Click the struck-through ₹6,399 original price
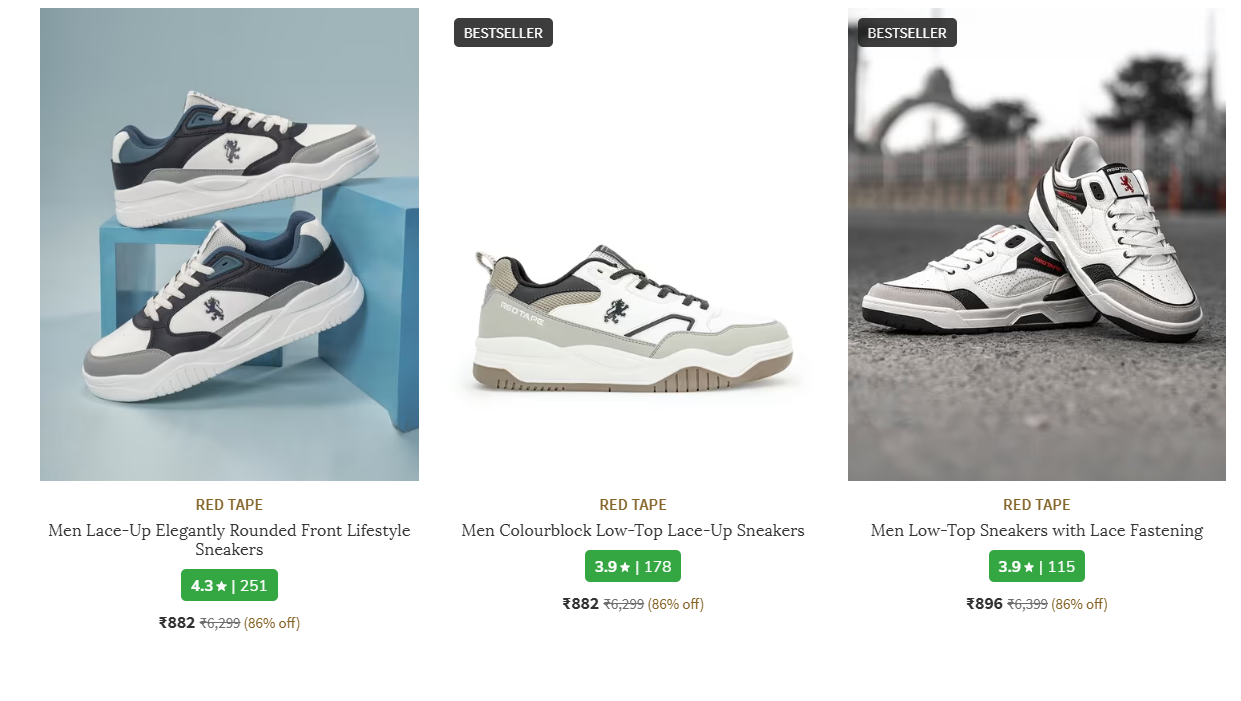Screen dimensions: 1241x701 pyautogui.click(x=1027, y=604)
